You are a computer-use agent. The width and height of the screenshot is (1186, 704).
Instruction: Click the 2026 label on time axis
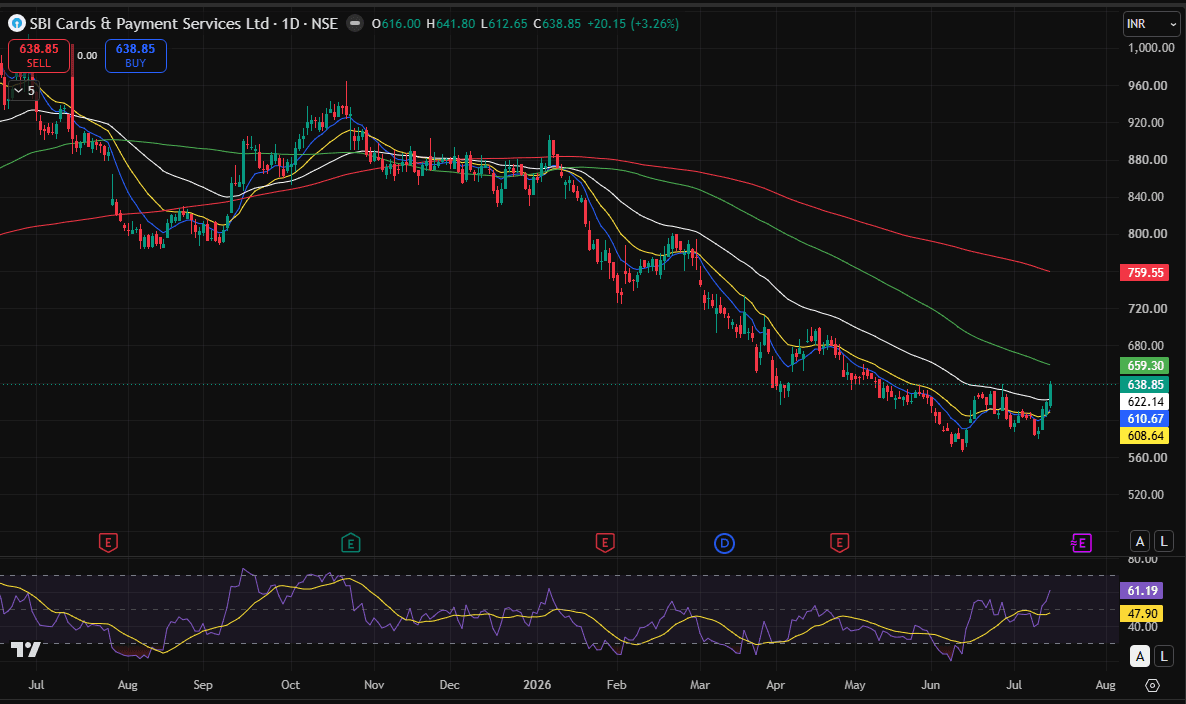pyautogui.click(x=537, y=684)
